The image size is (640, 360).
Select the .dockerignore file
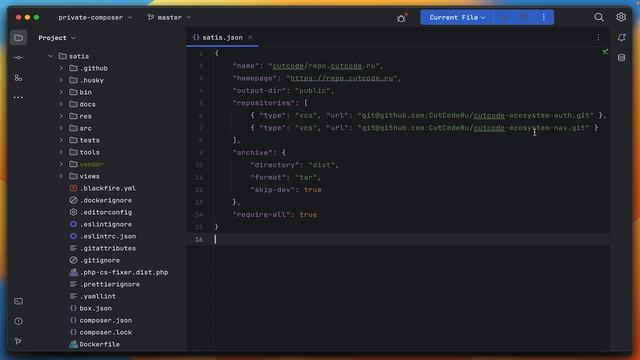106,200
